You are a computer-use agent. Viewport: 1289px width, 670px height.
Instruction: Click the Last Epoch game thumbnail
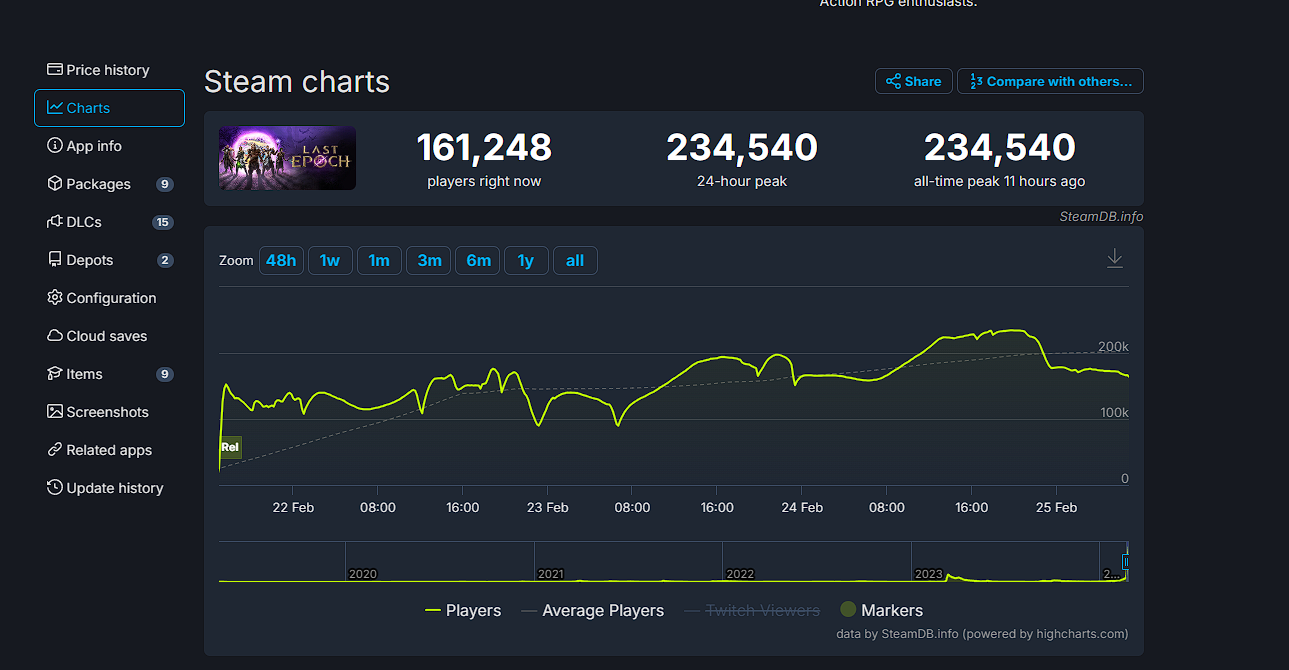click(x=287, y=157)
